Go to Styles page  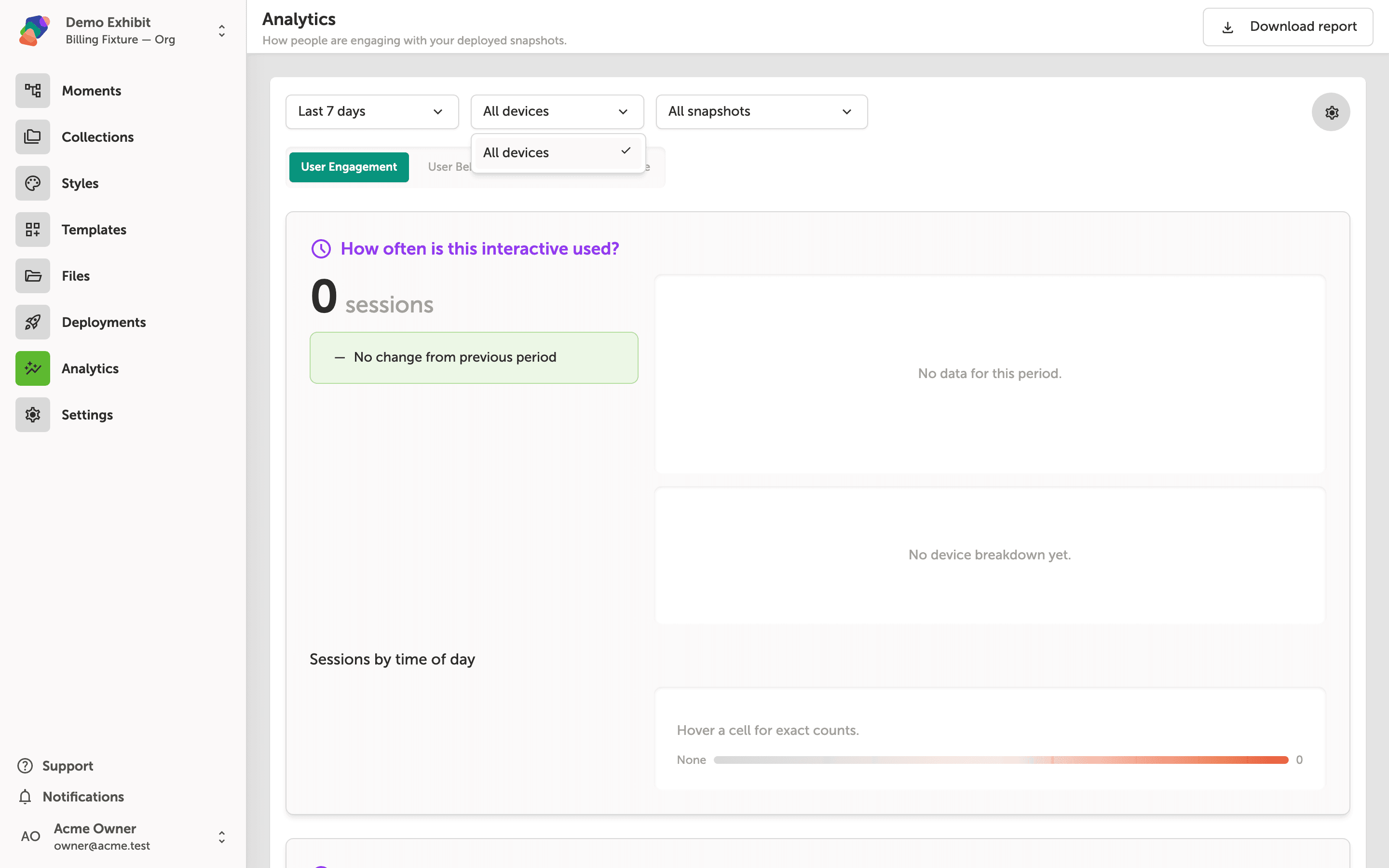[80, 184]
